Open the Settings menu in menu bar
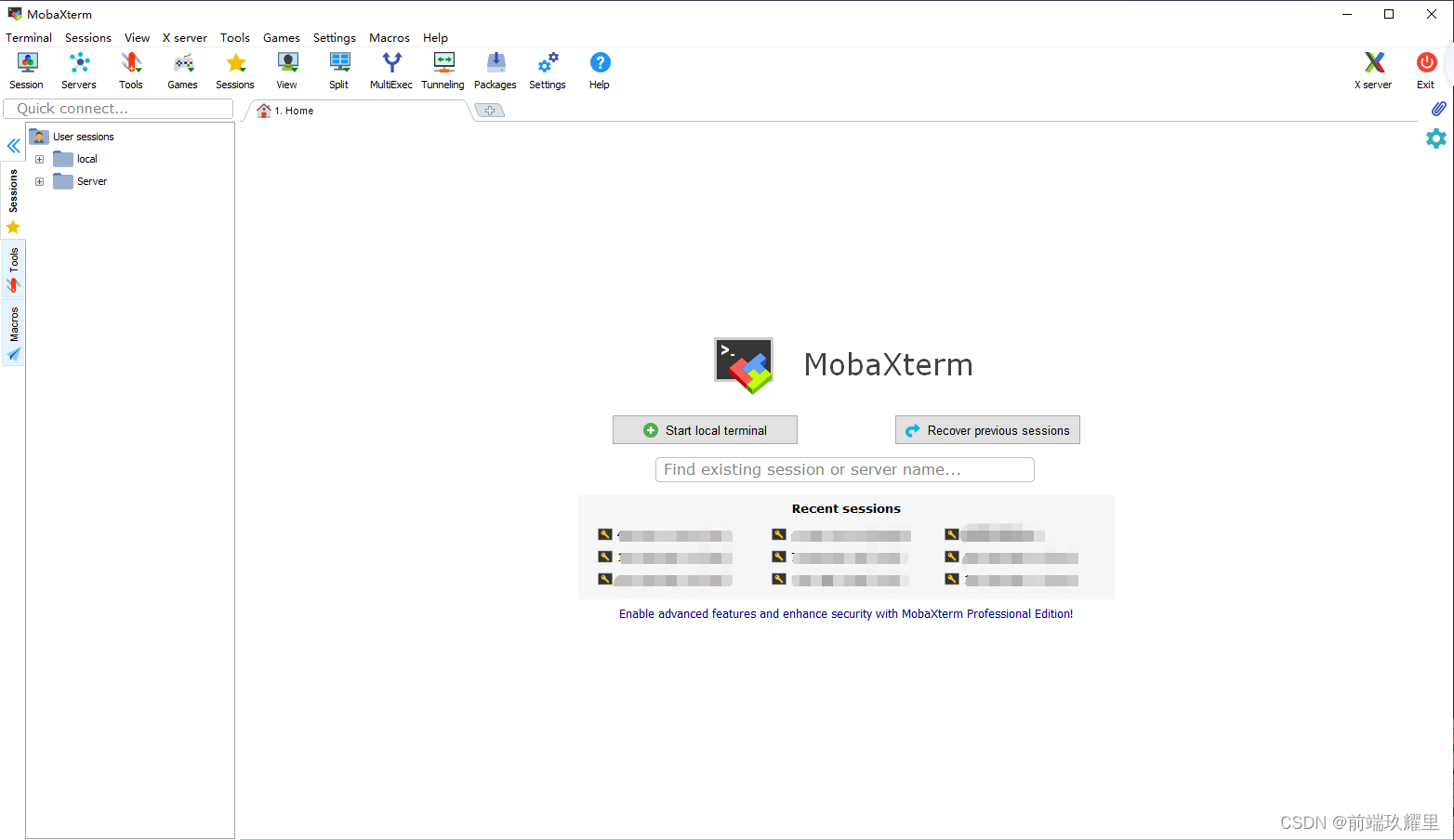 (335, 38)
